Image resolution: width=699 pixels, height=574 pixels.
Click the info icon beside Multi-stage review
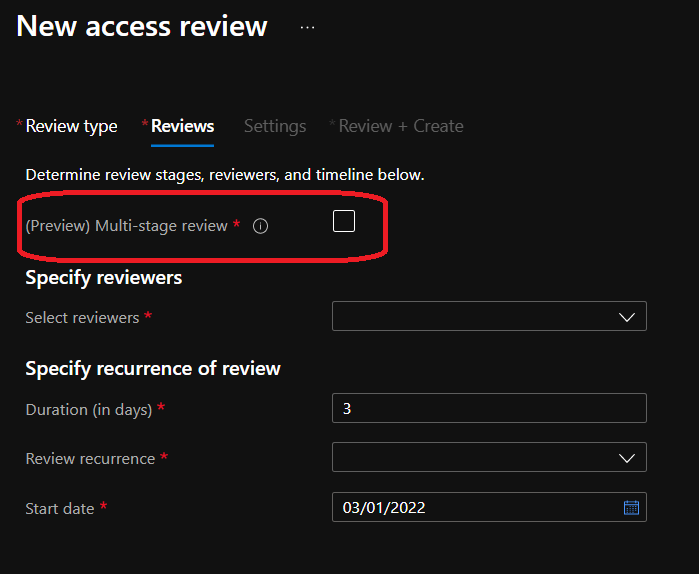tap(260, 226)
